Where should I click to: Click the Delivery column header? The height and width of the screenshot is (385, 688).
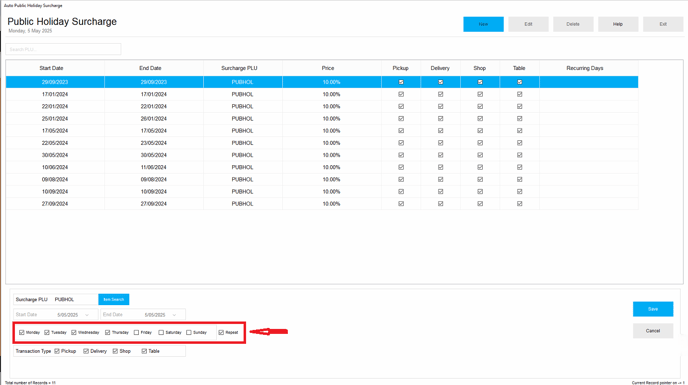pyautogui.click(x=440, y=68)
